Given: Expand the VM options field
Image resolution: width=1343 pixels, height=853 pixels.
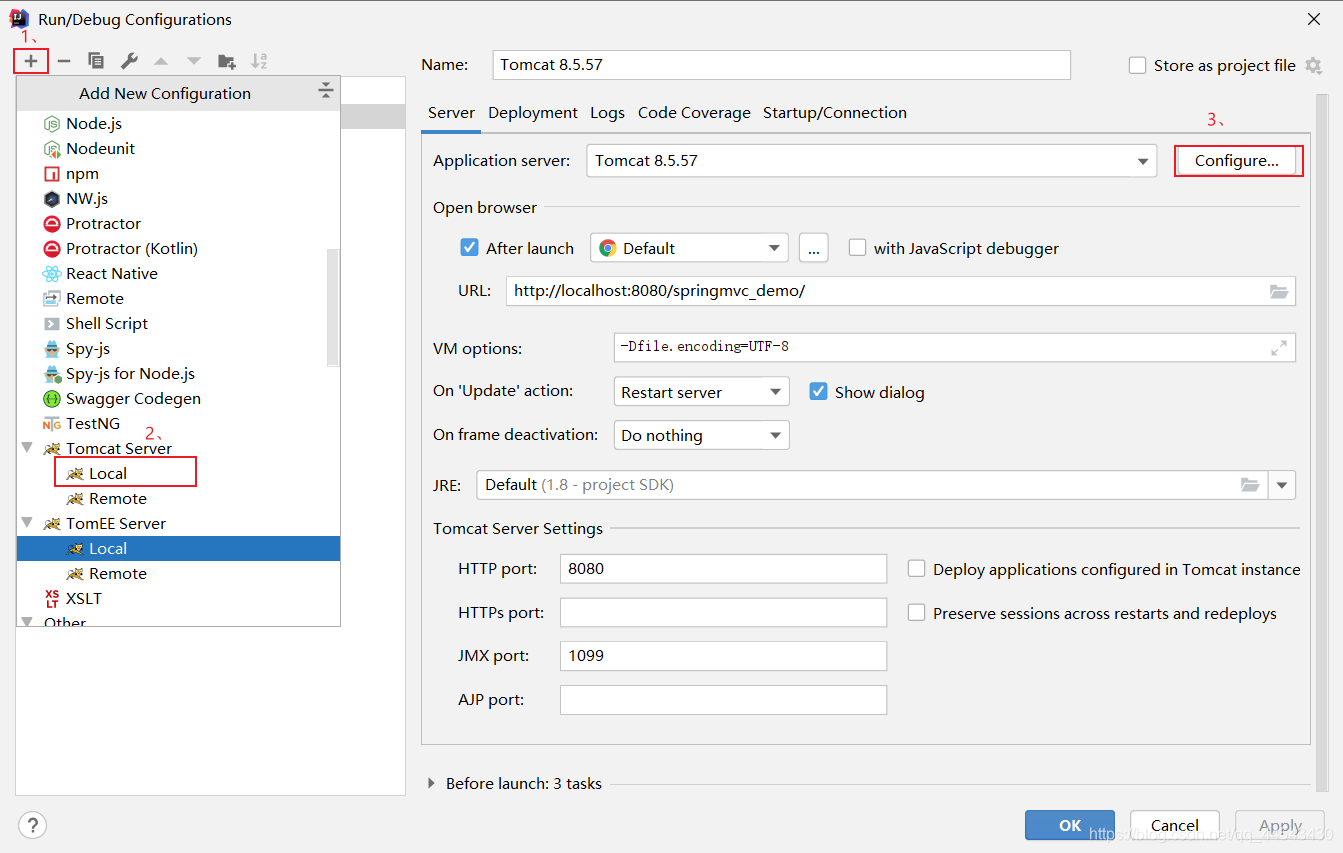Looking at the screenshot, I should 1279,348.
